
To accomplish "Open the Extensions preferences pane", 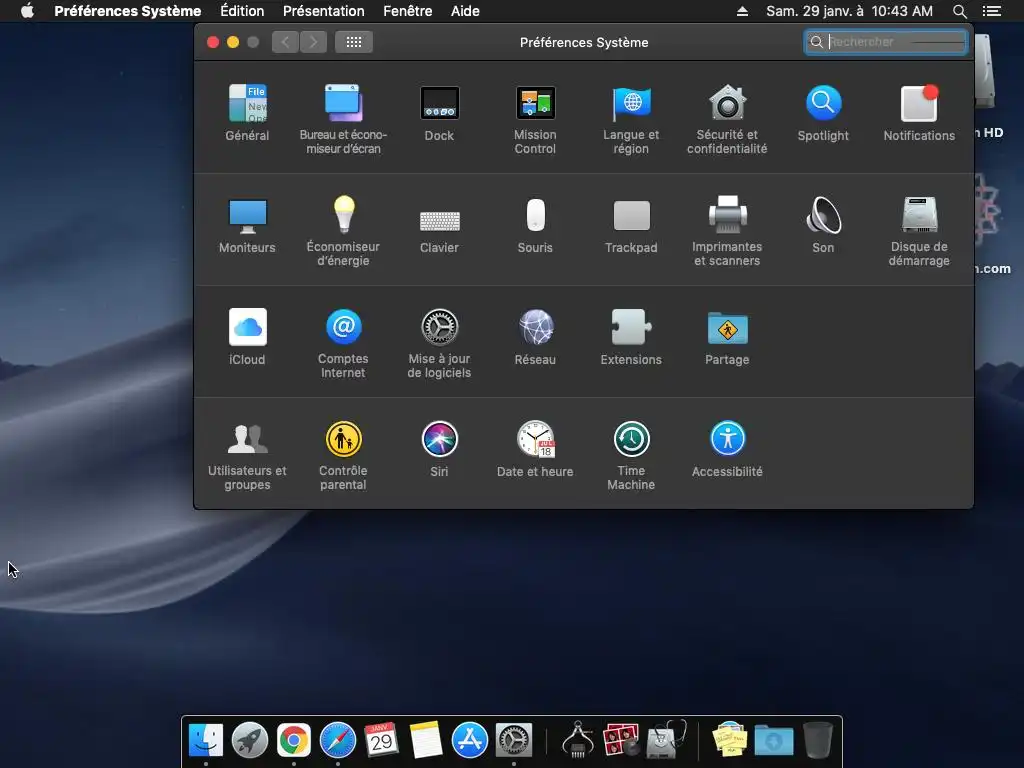I will [x=631, y=337].
